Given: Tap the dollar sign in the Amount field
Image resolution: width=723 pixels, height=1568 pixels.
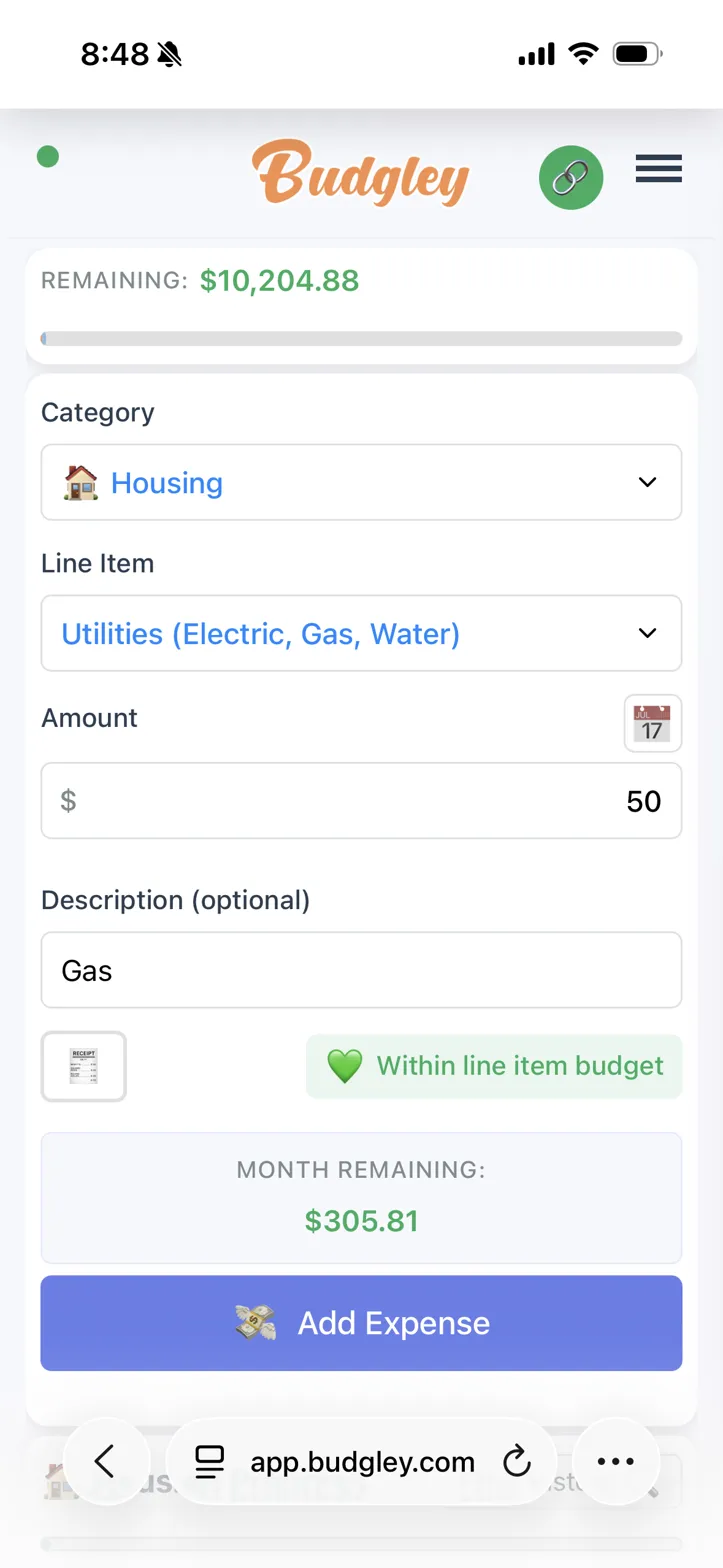Looking at the screenshot, I should pyautogui.click(x=67, y=800).
